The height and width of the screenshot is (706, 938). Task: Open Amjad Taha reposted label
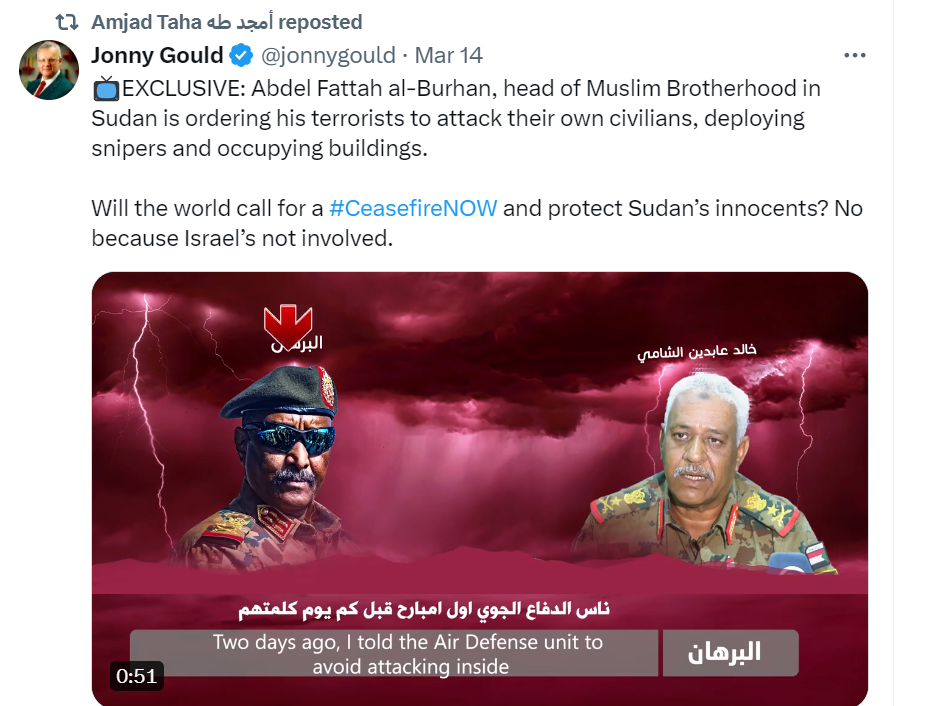(227, 22)
